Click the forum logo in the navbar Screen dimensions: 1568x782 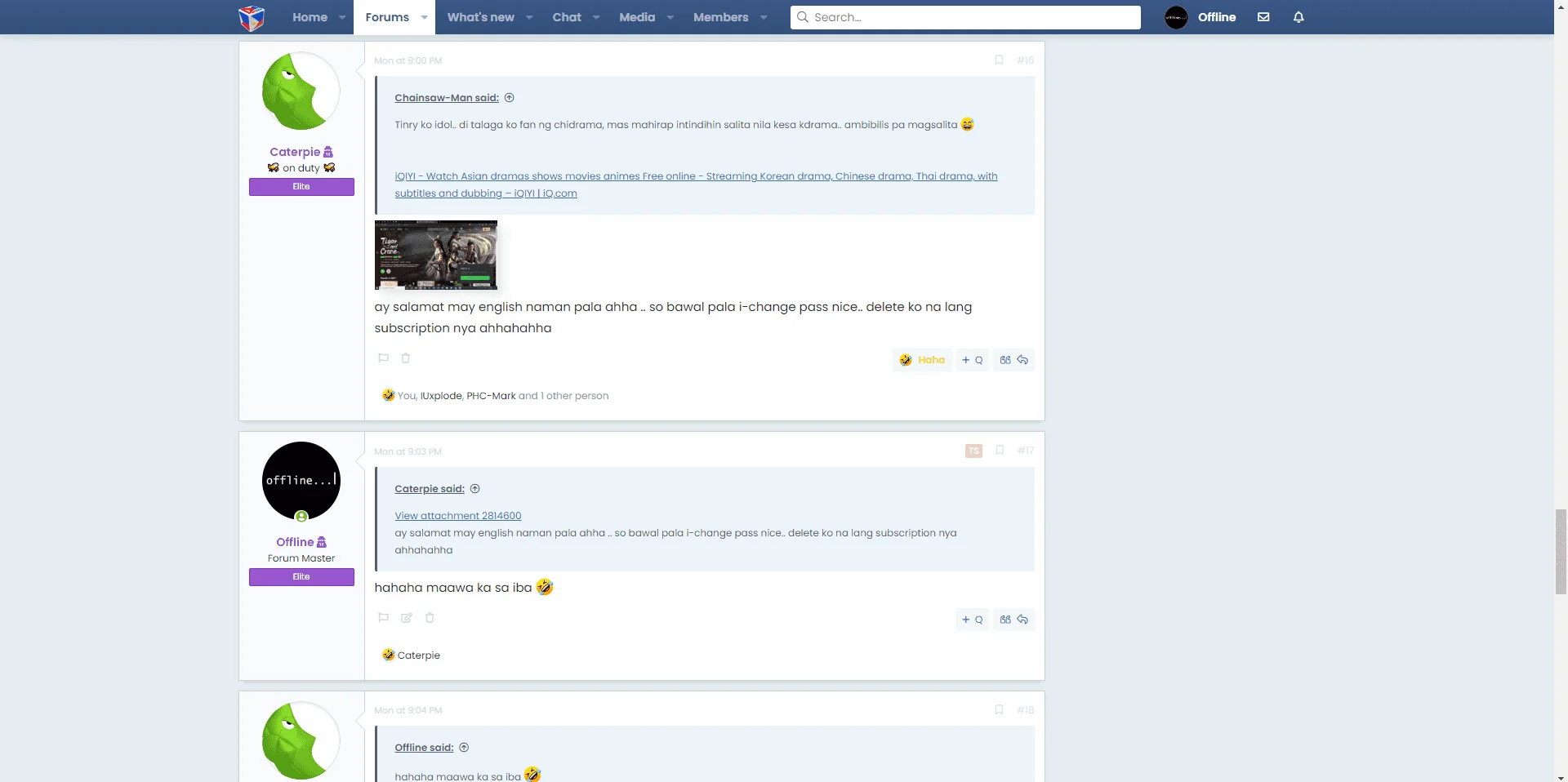click(252, 17)
